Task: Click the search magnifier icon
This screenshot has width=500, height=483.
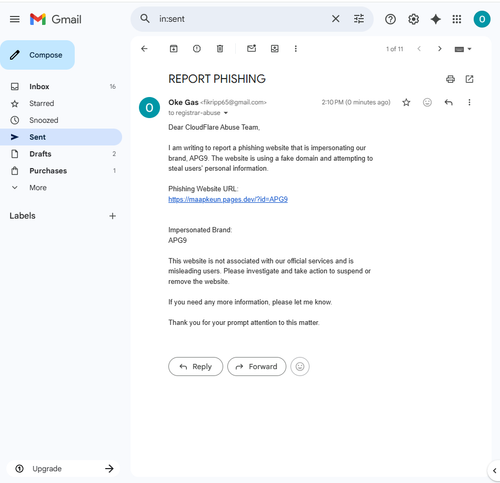Action: pos(145,19)
